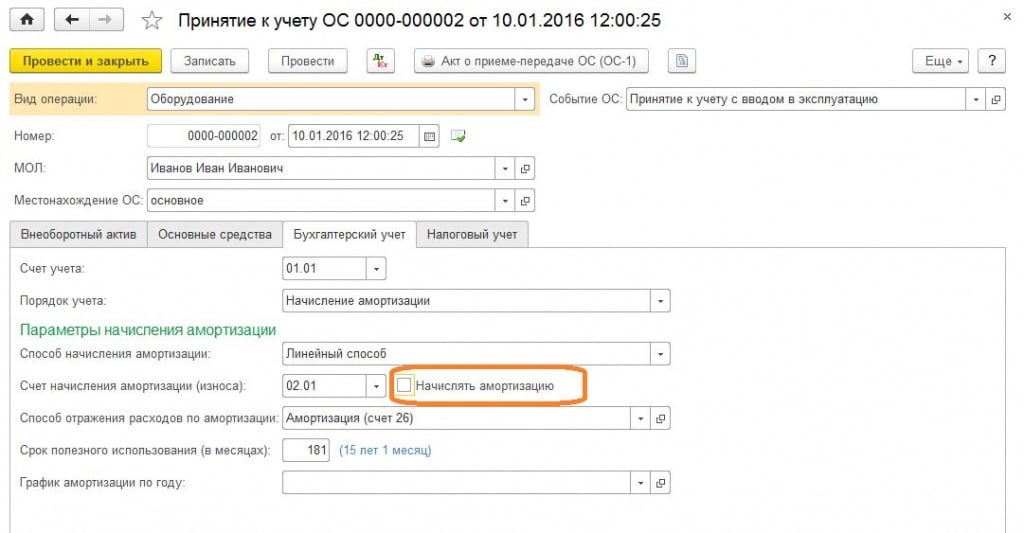The image size is (1024, 533).
Task: Expand the Способ начисления амортизации dropdown
Action: coord(660,354)
